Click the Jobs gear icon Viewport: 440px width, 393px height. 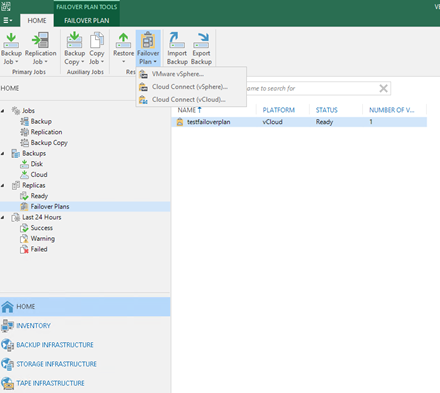16,111
